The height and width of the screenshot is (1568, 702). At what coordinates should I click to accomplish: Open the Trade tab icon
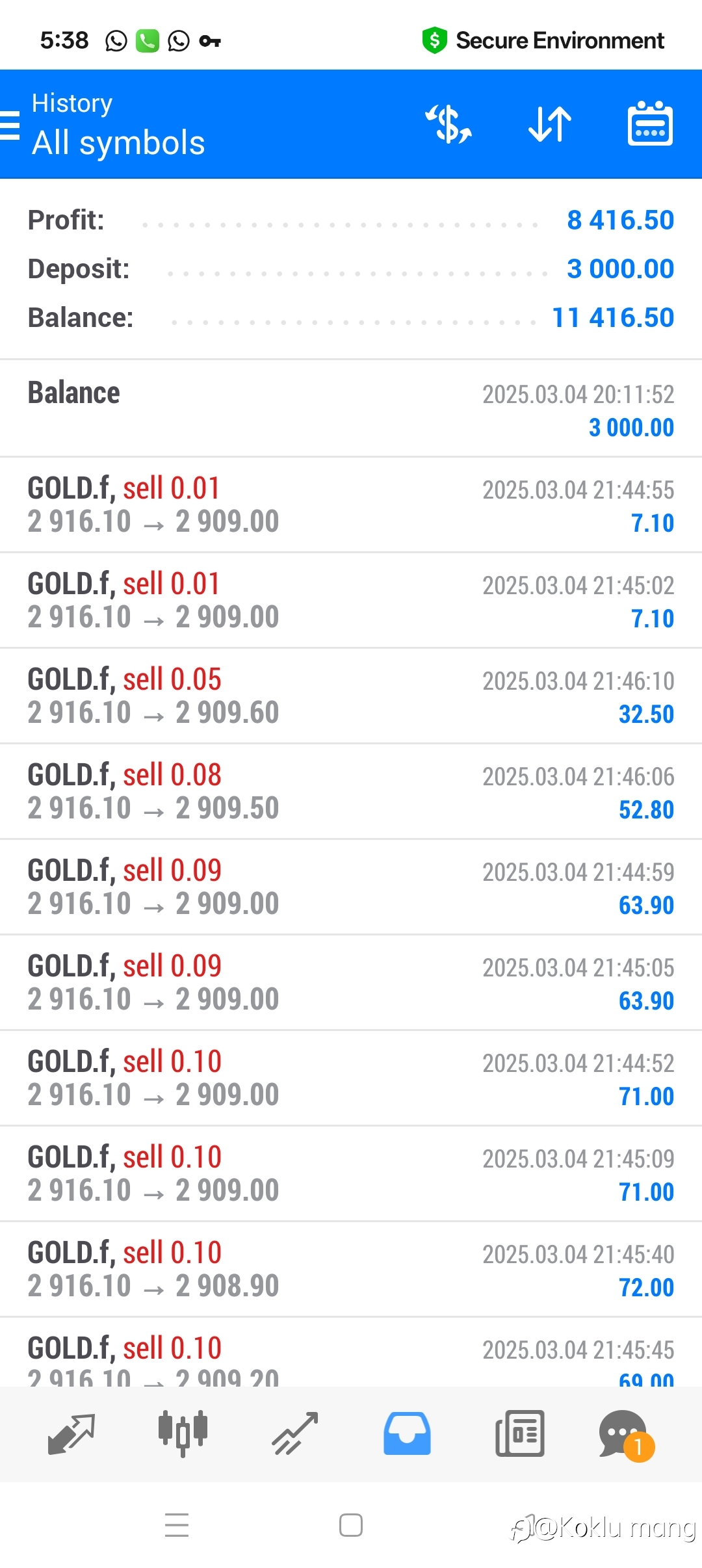pyautogui.click(x=295, y=1433)
